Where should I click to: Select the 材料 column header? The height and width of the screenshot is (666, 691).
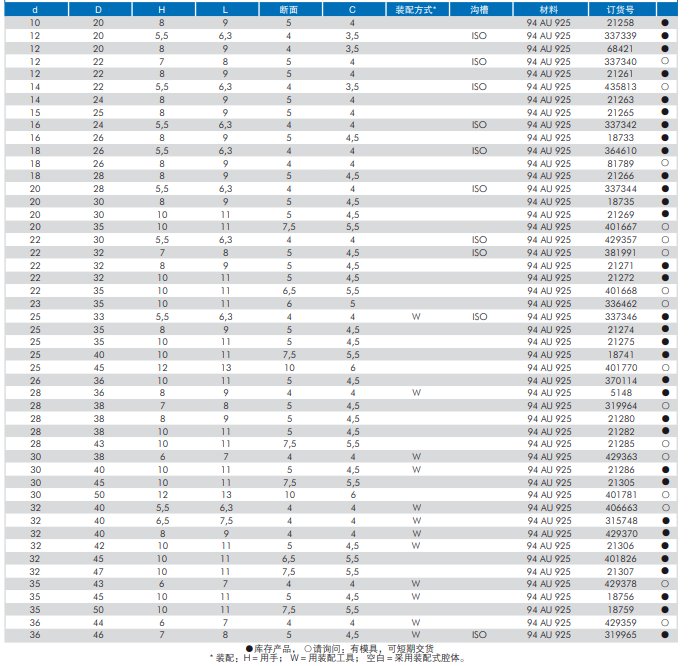[x=548, y=9]
